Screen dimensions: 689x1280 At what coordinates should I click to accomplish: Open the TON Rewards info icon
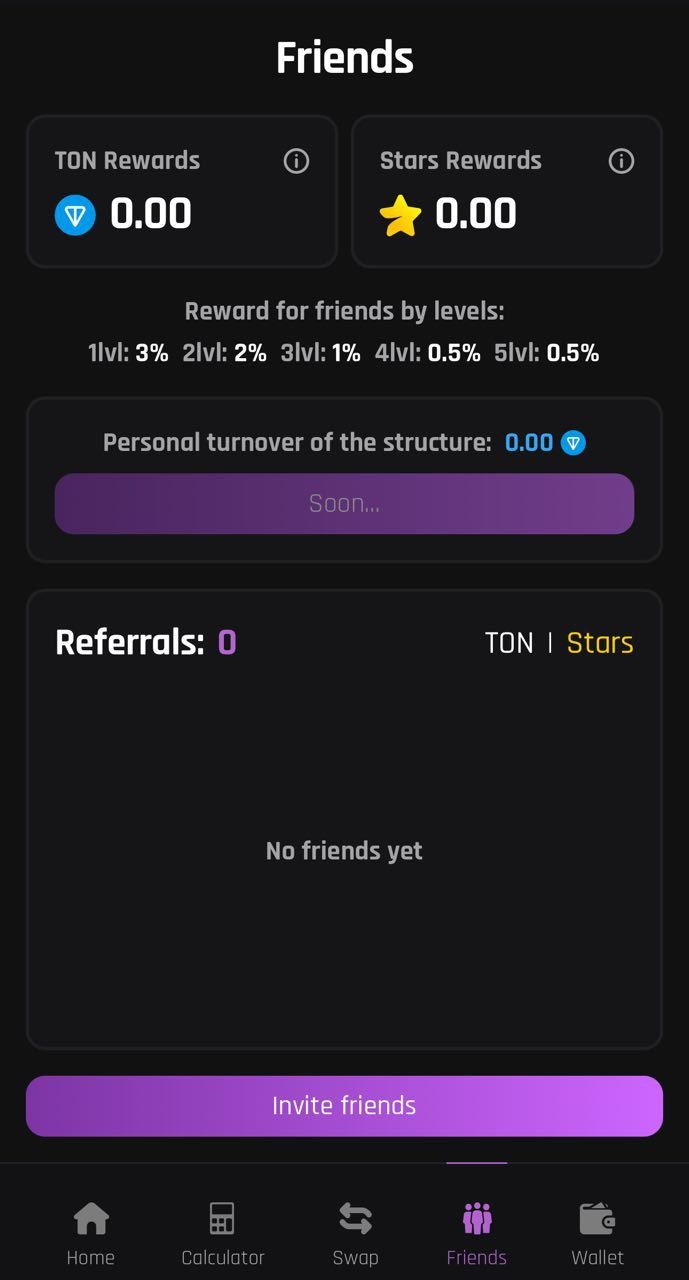(295, 161)
